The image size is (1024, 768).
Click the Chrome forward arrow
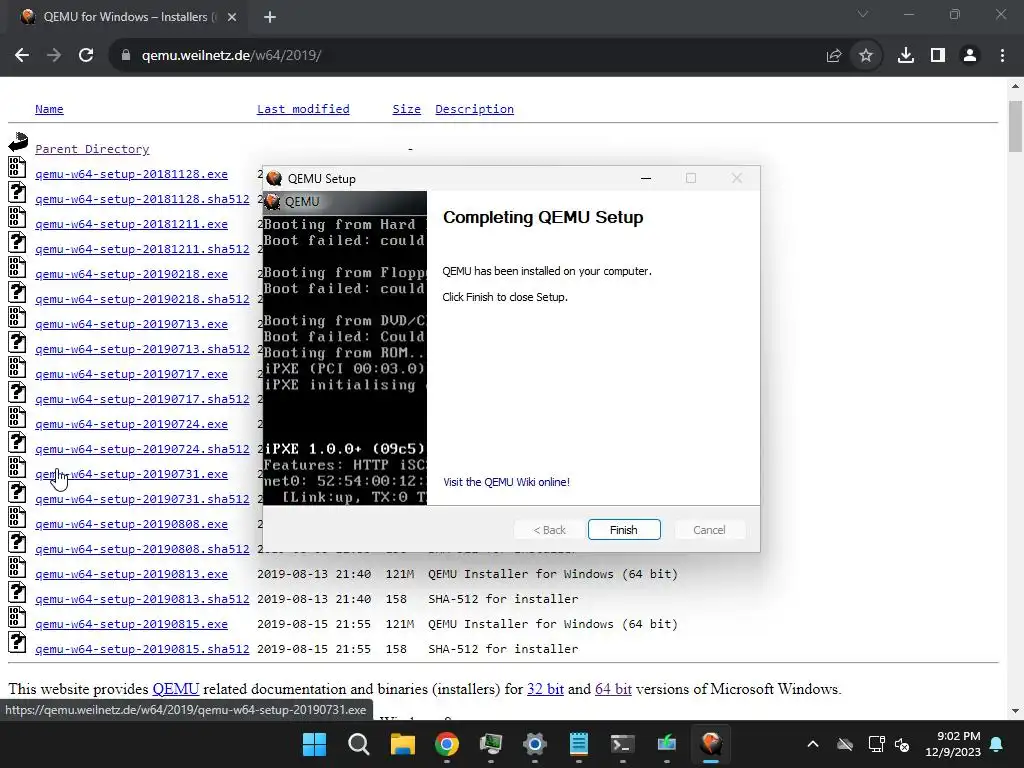tap(54, 56)
